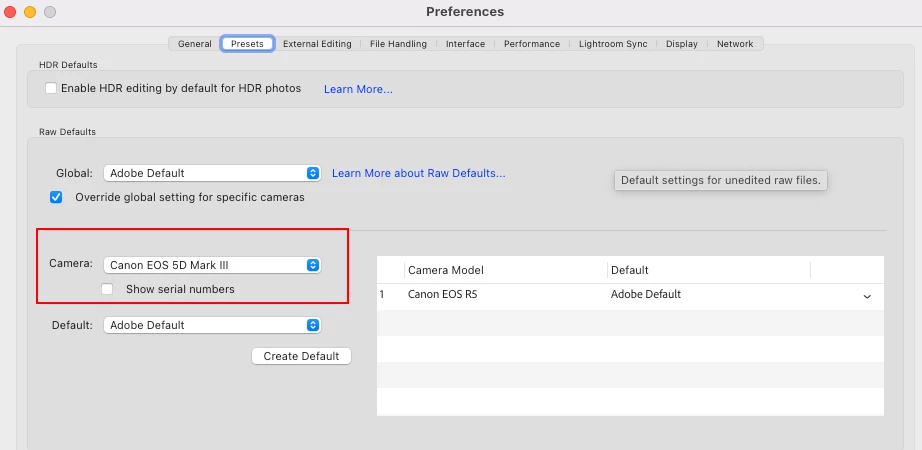Uncheck Override global setting for specific cameras

[x=56, y=197]
